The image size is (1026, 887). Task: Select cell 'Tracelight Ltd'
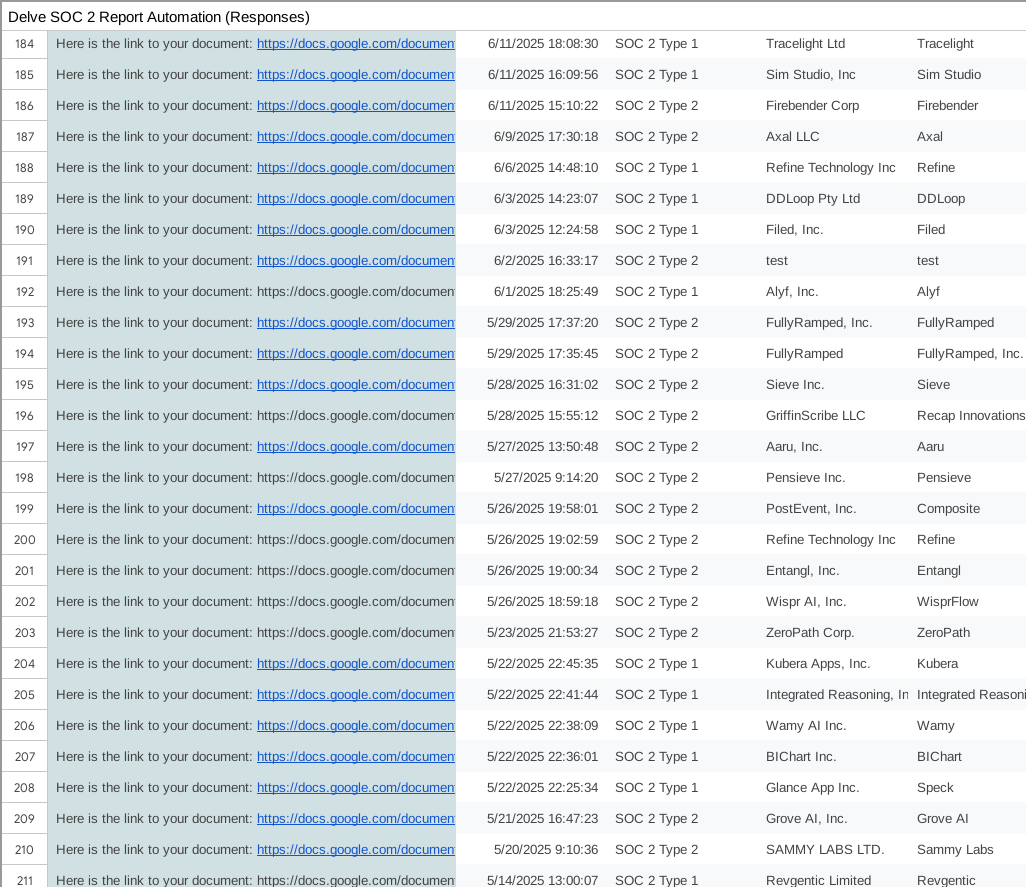pyautogui.click(x=805, y=44)
